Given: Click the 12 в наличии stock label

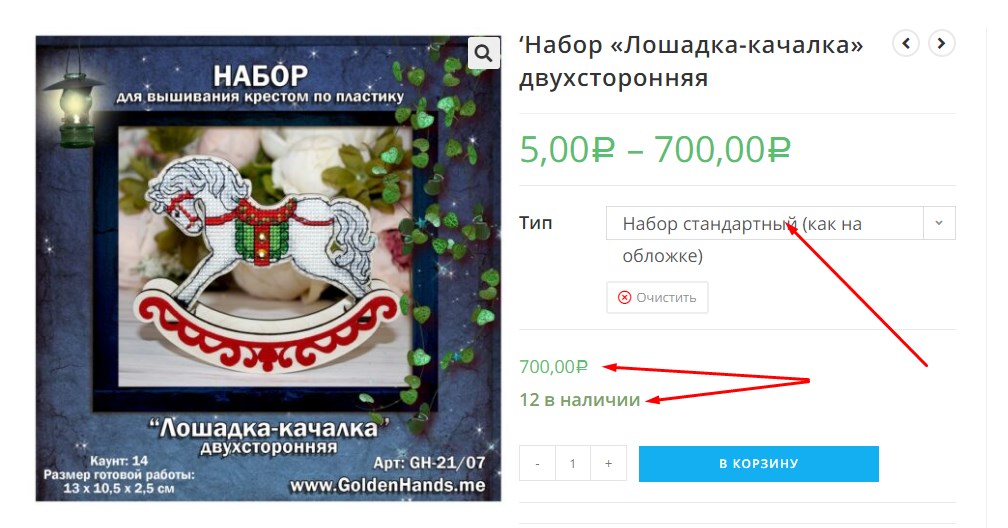Looking at the screenshot, I should click(580, 400).
